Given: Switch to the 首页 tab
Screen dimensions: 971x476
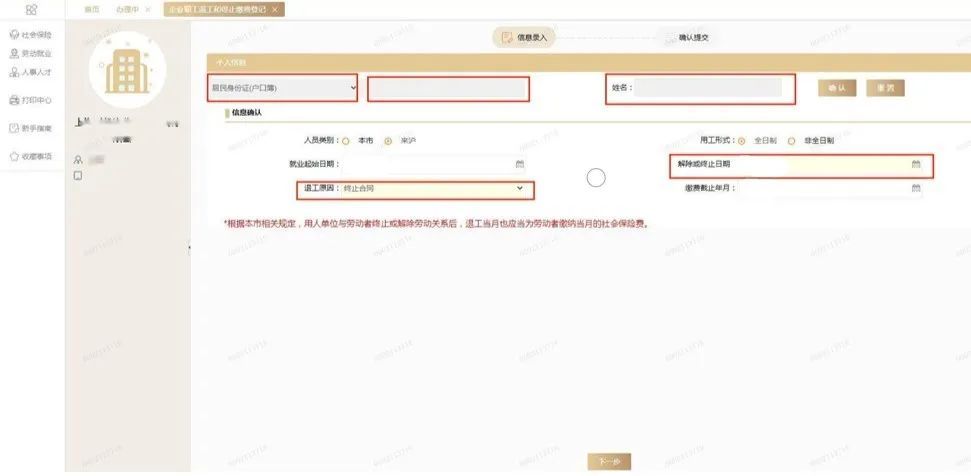Looking at the screenshot, I should click(92, 9).
